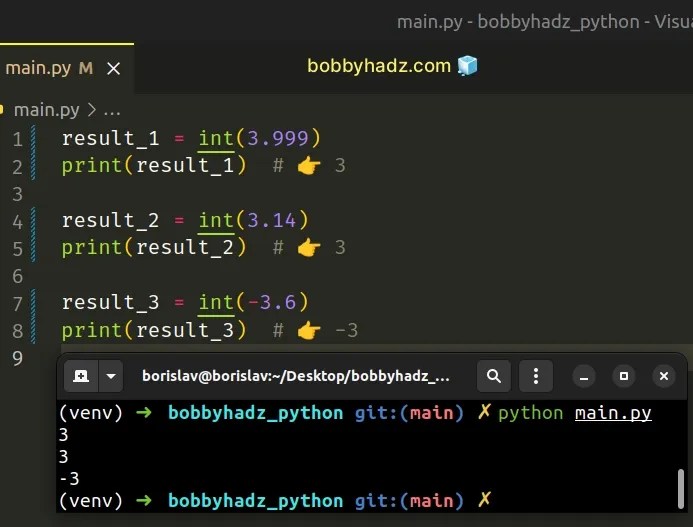
Task: Click the terminal scrollbar thumb
Action: (x=681, y=489)
